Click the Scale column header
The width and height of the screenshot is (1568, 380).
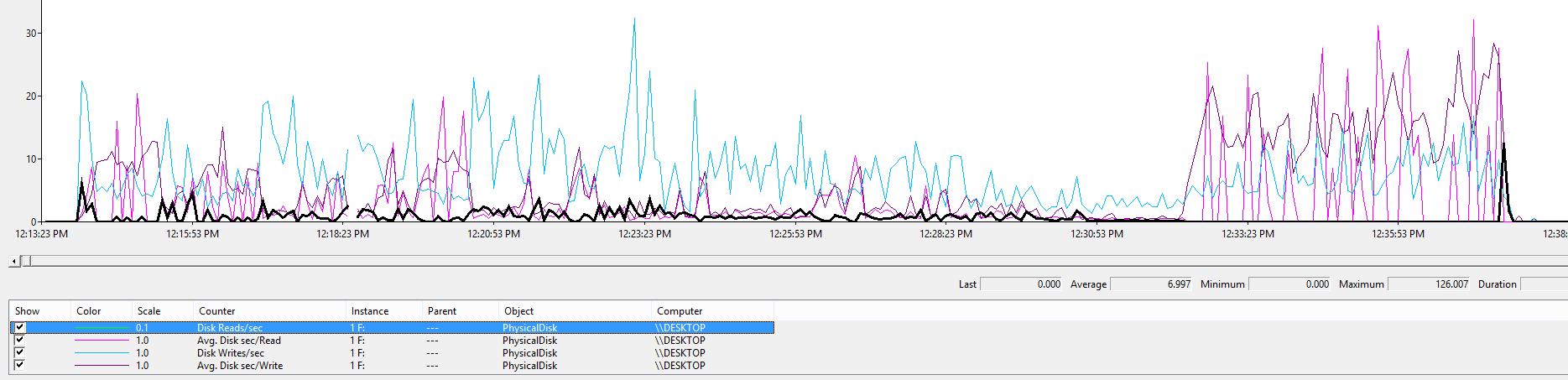(x=148, y=311)
